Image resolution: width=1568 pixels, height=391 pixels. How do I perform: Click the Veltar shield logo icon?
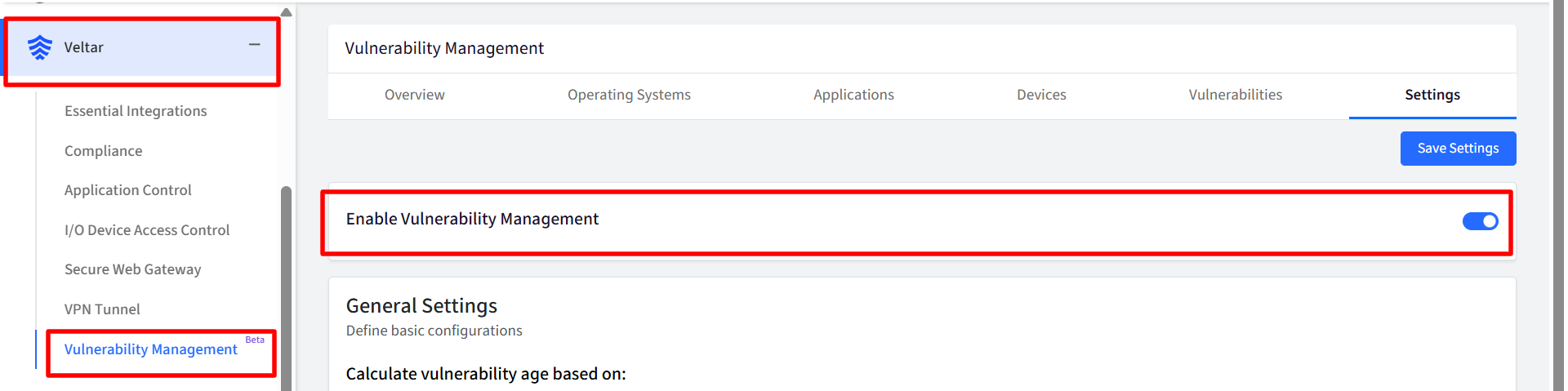click(x=39, y=47)
